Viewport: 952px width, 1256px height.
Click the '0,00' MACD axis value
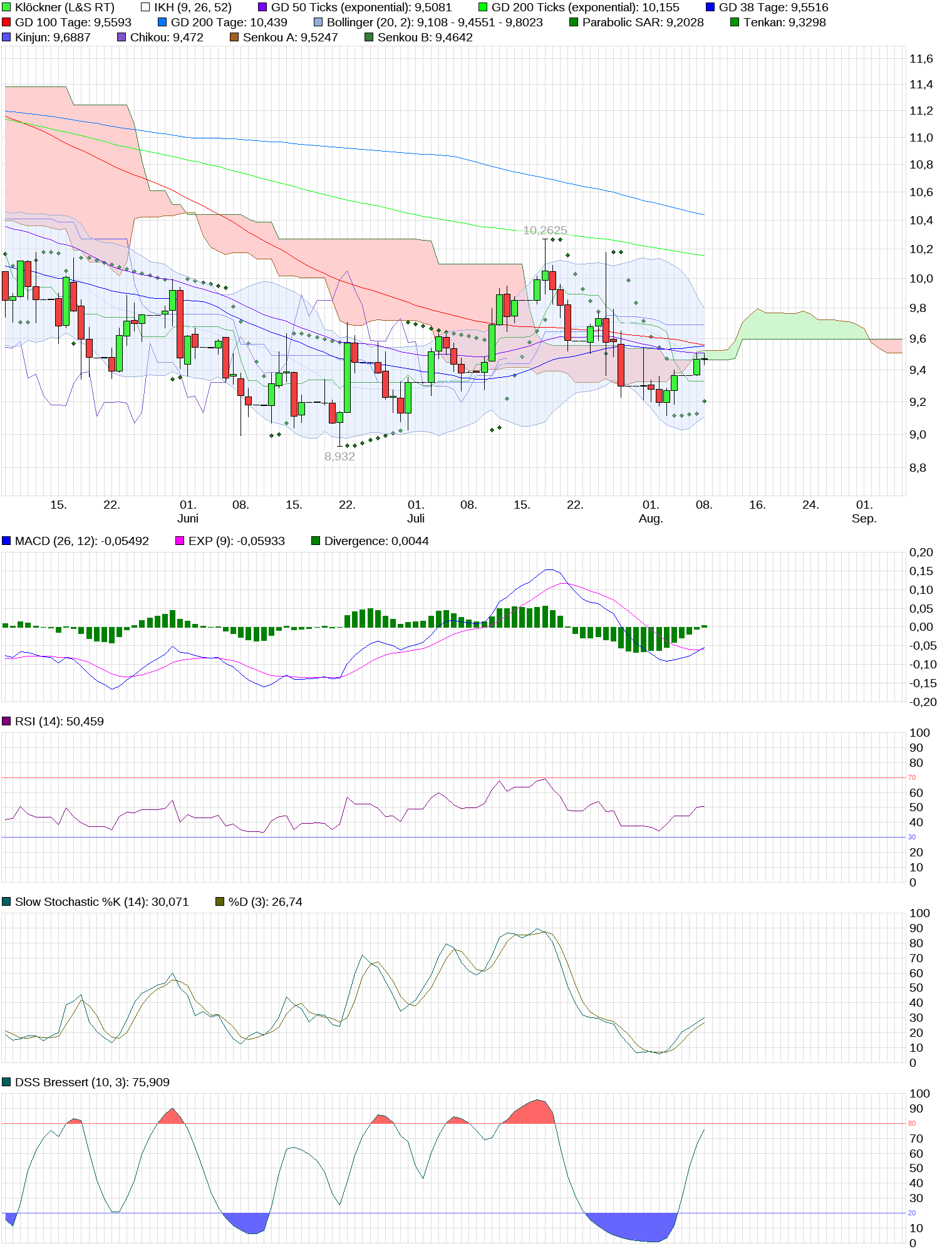(x=921, y=627)
